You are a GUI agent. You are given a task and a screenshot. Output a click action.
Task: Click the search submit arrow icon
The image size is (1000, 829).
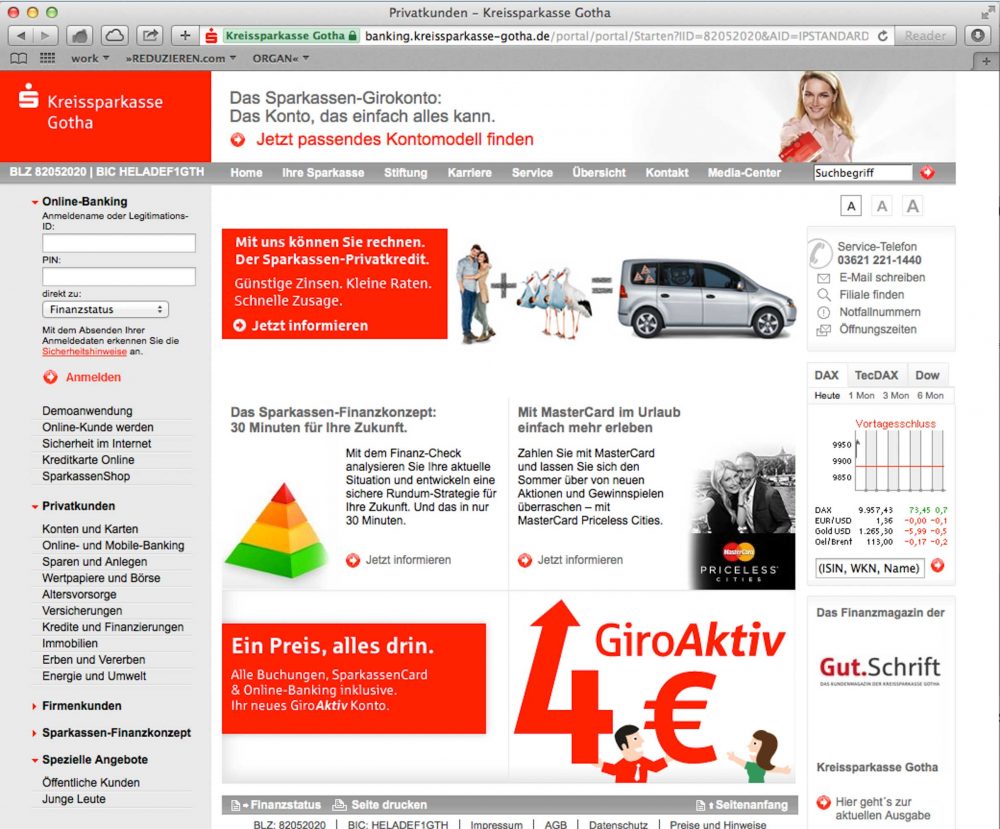(x=927, y=173)
